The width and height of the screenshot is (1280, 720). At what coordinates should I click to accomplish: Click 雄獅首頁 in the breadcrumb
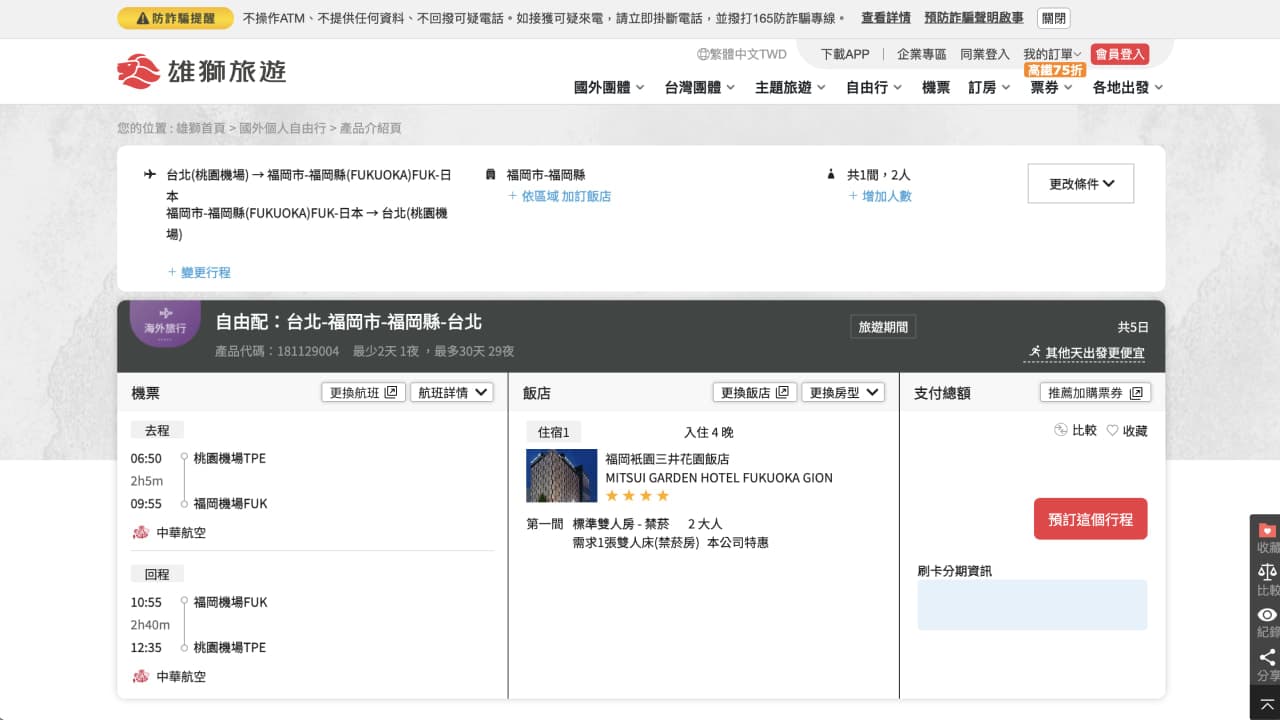point(201,128)
